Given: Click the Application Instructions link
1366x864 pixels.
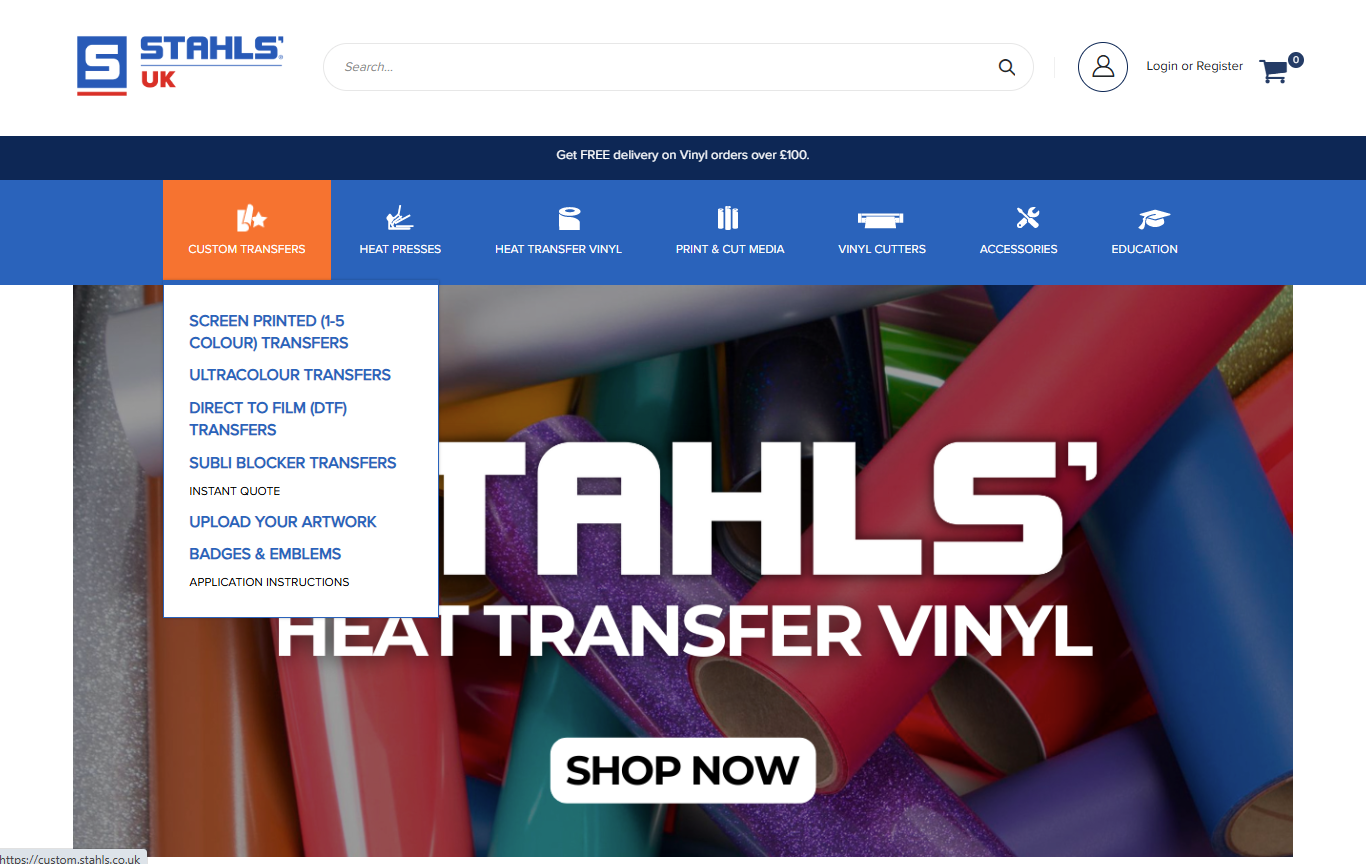Looking at the screenshot, I should pyautogui.click(x=269, y=582).
